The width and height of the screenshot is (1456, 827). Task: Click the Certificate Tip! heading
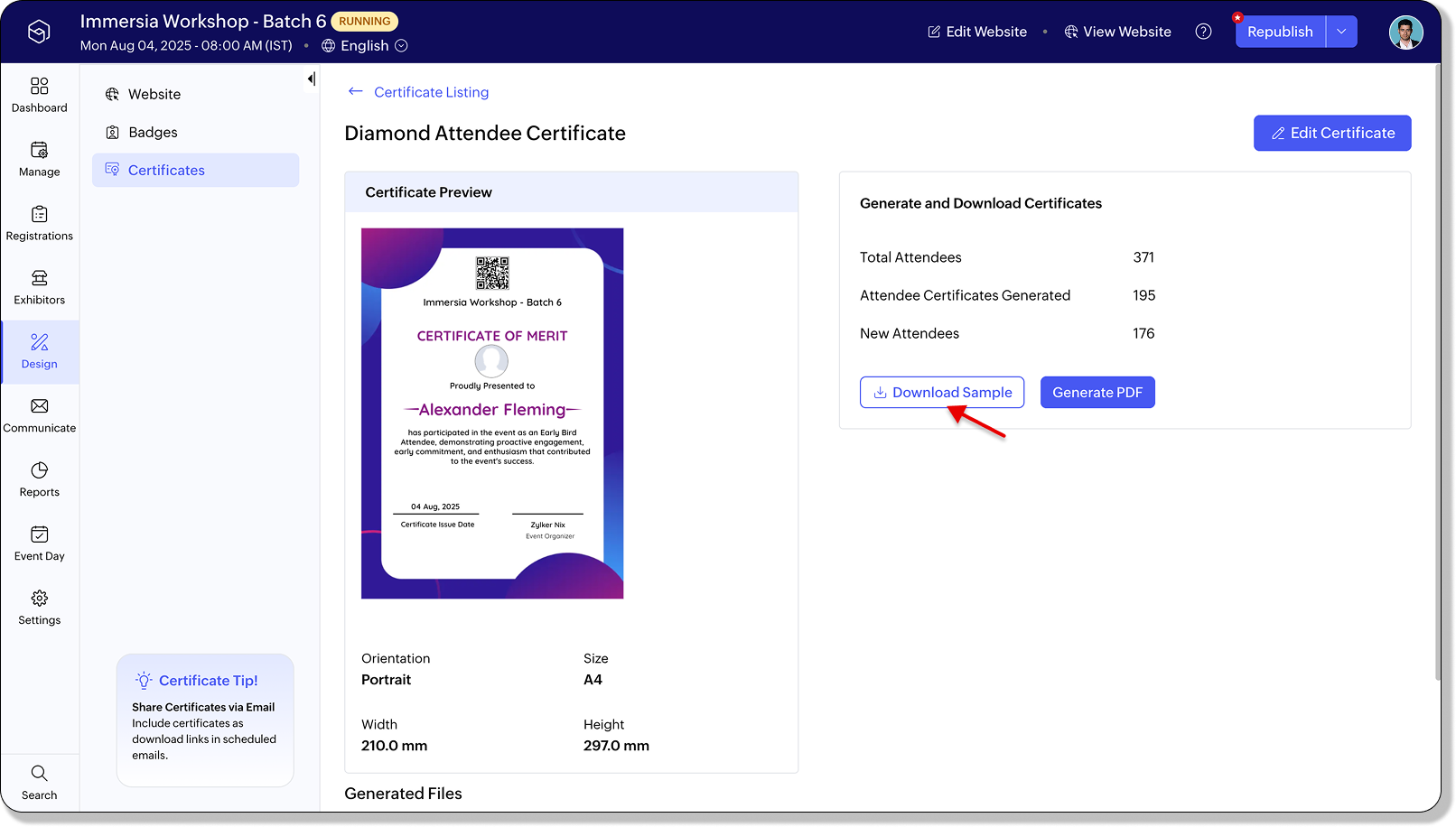[x=209, y=681]
